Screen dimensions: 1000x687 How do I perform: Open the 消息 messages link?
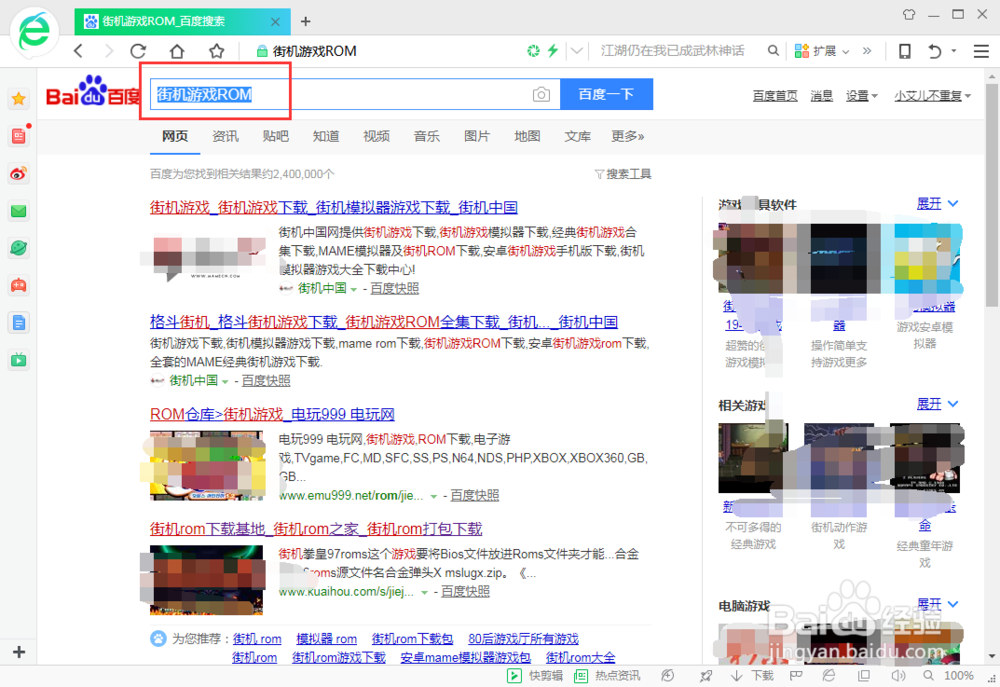(821, 96)
